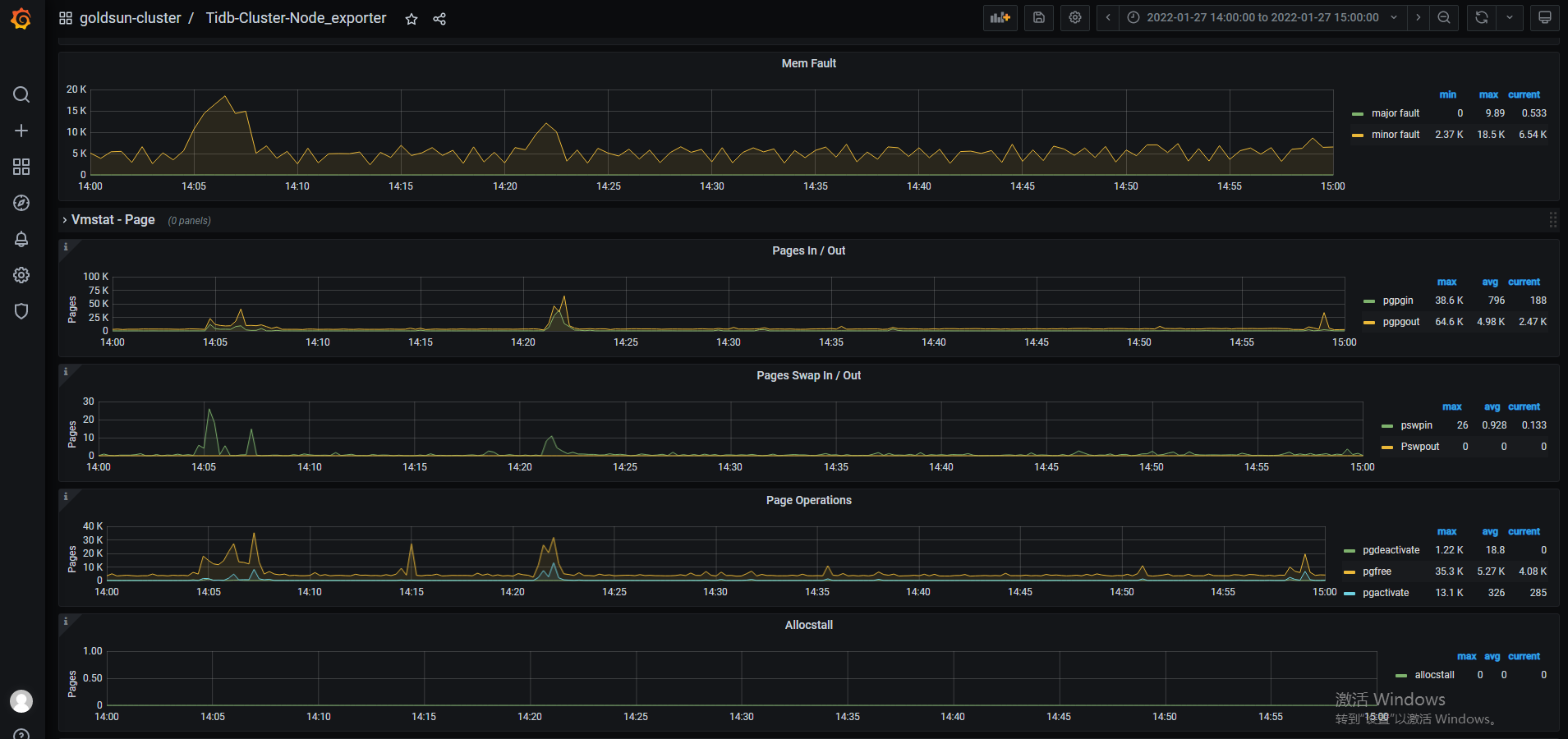Open the Dashboards menu in the sidebar
Image resolution: width=1568 pixels, height=739 pixels.
(x=21, y=167)
